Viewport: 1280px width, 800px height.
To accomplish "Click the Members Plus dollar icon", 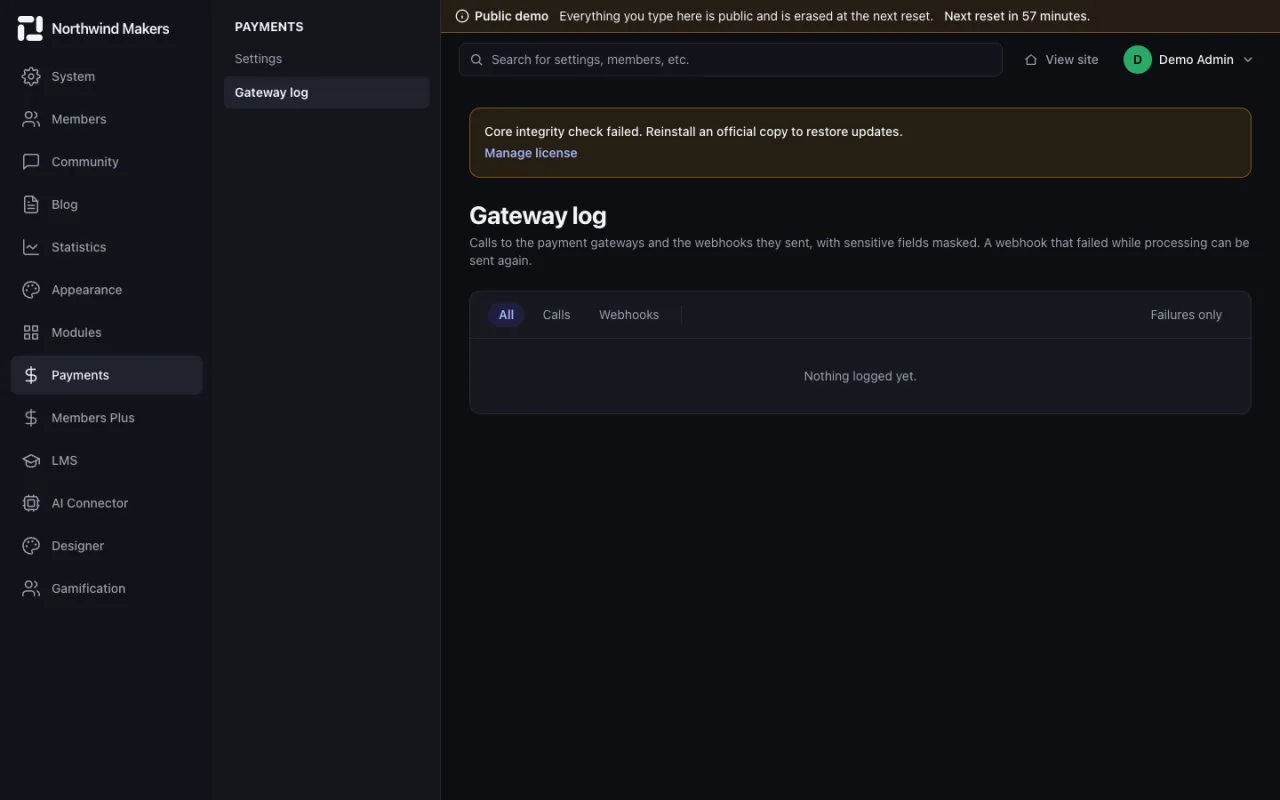I will [x=31, y=418].
